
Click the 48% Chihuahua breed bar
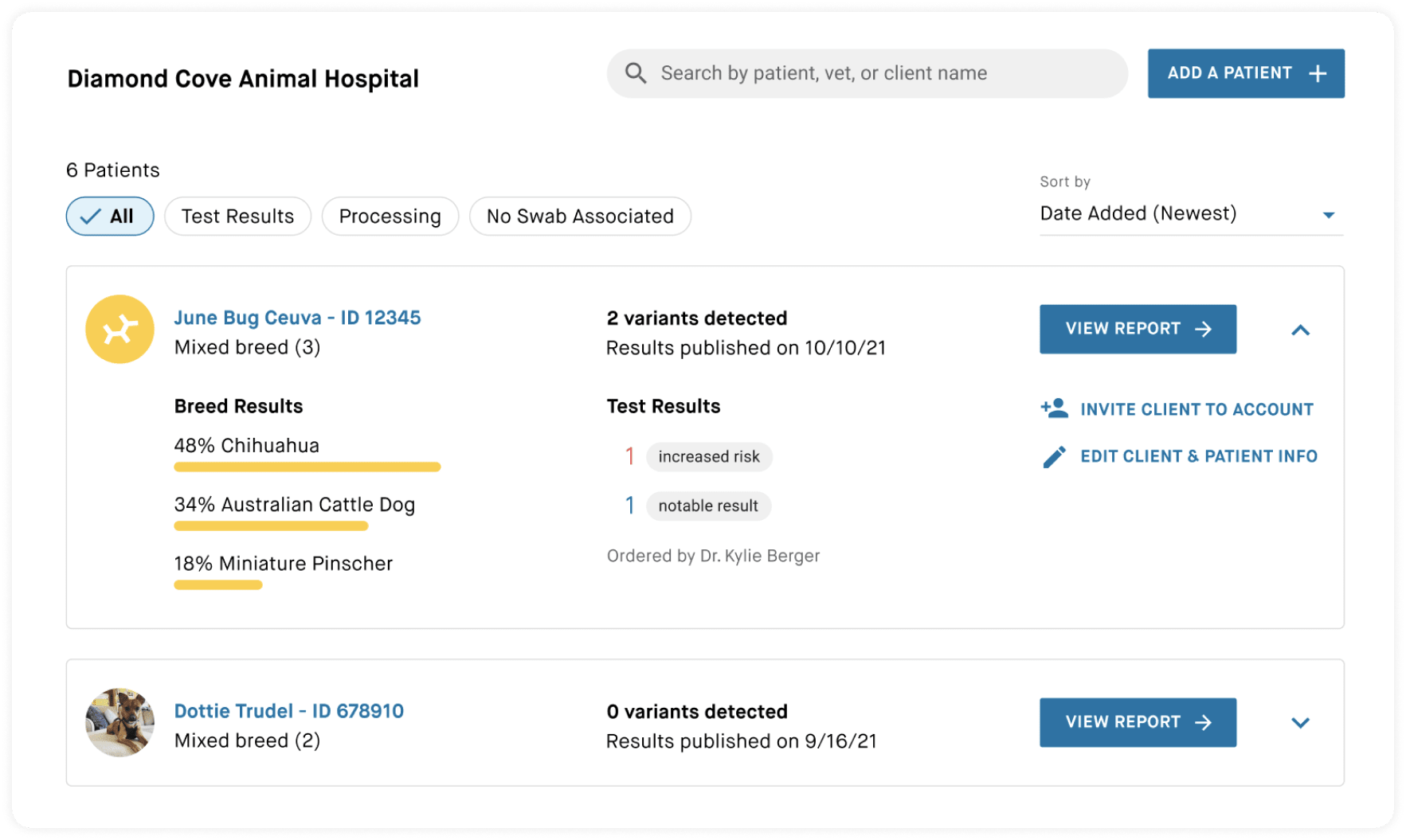(307, 467)
